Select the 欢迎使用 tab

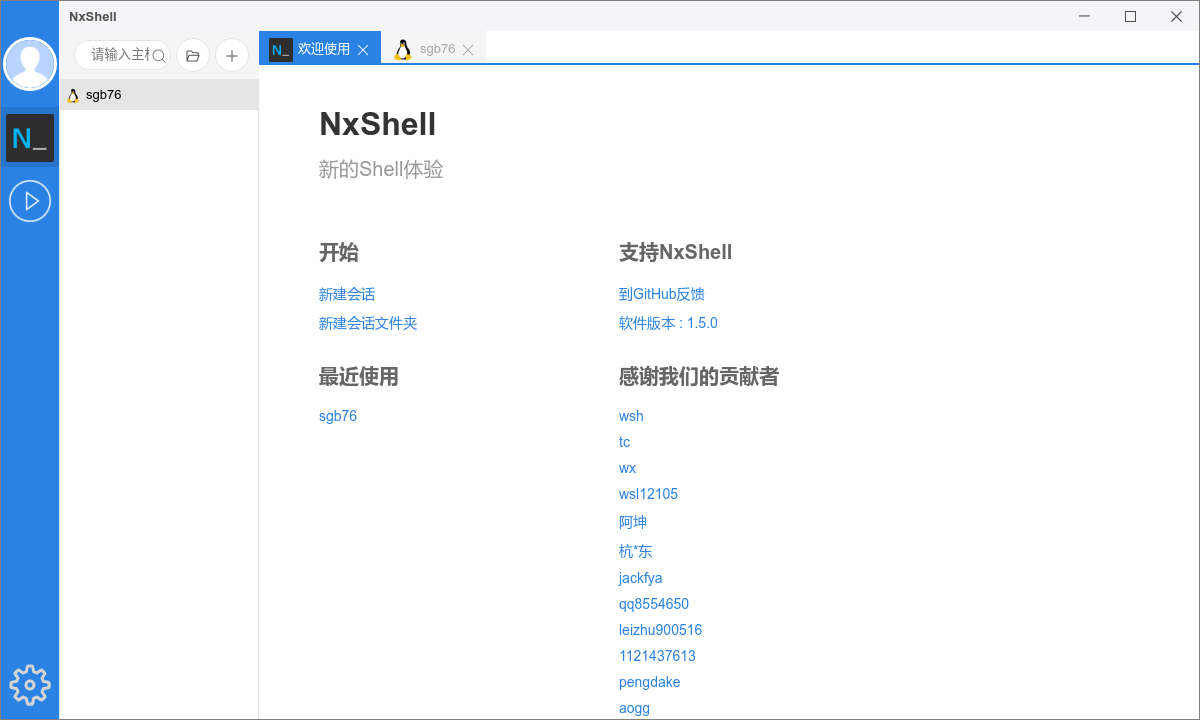click(x=323, y=49)
